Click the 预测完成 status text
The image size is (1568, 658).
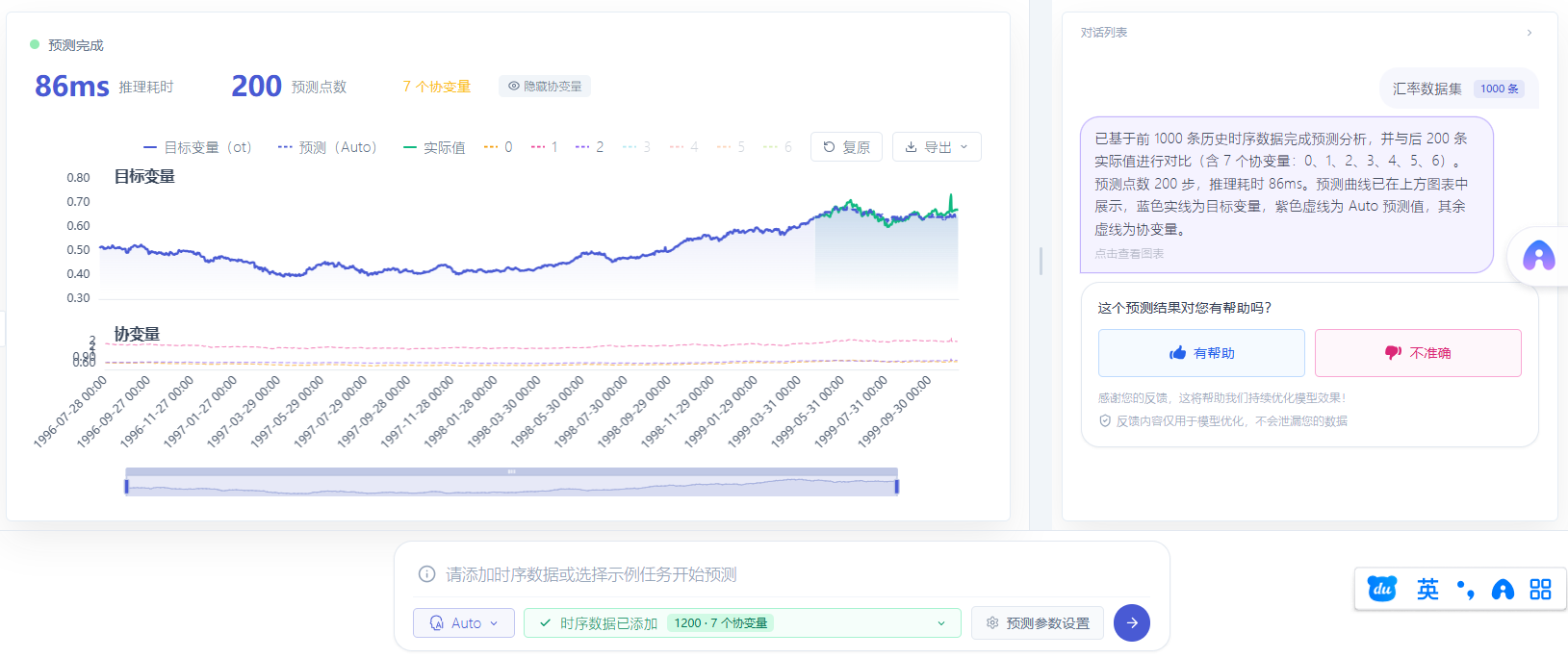pos(76,45)
